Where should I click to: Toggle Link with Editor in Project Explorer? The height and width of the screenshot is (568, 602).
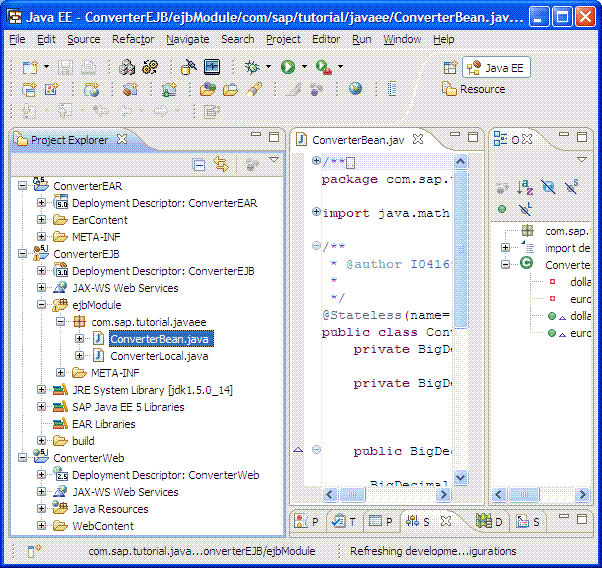pyautogui.click(x=221, y=165)
